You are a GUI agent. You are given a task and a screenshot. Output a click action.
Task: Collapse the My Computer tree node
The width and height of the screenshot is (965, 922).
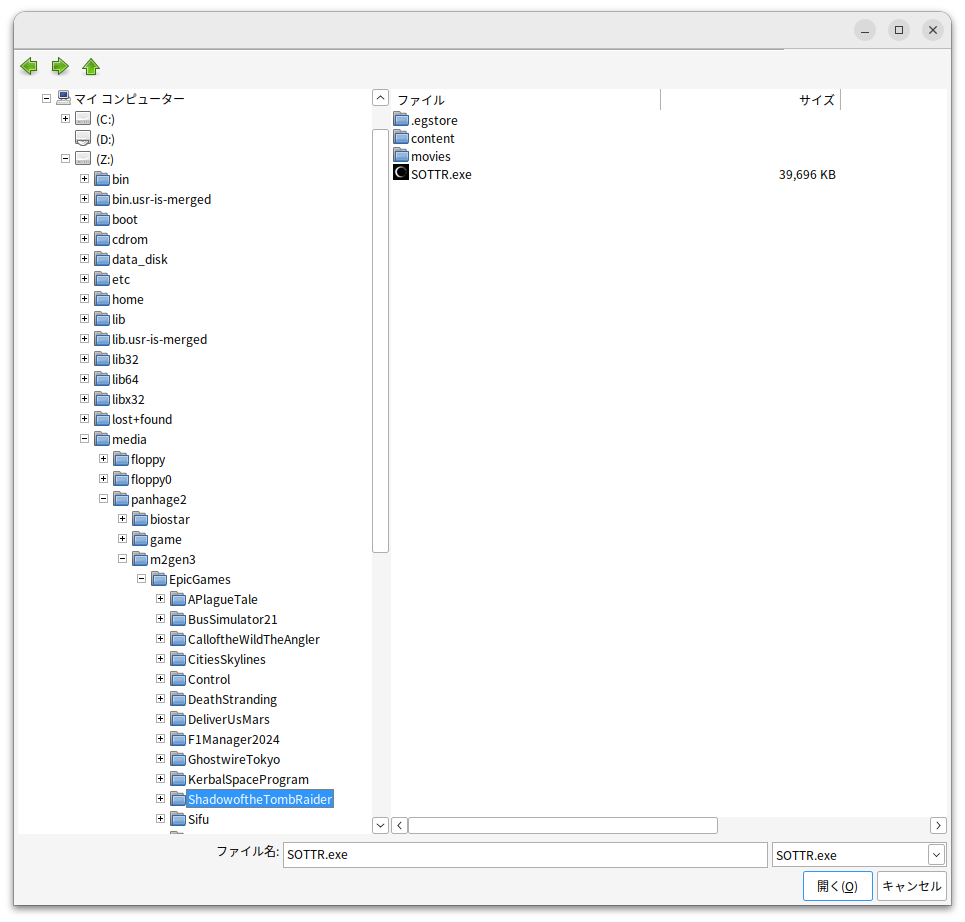pyautogui.click(x=46, y=98)
